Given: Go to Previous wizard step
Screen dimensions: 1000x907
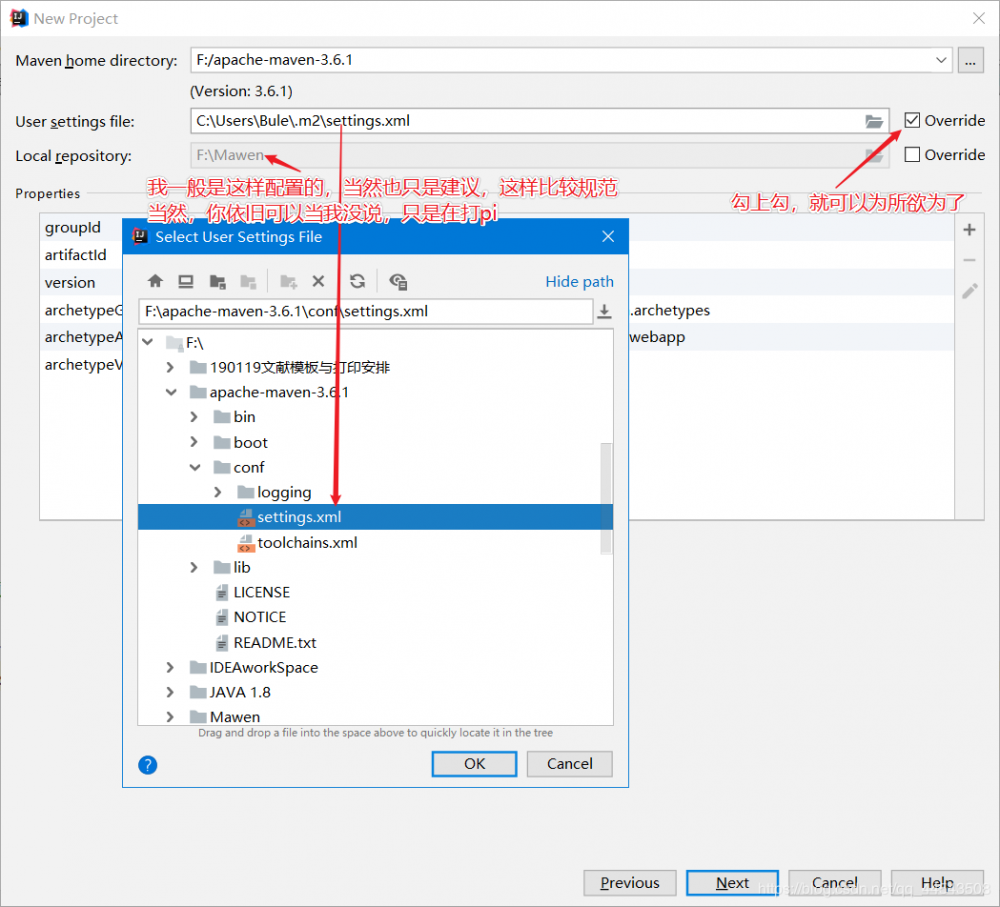Looking at the screenshot, I should 629,883.
